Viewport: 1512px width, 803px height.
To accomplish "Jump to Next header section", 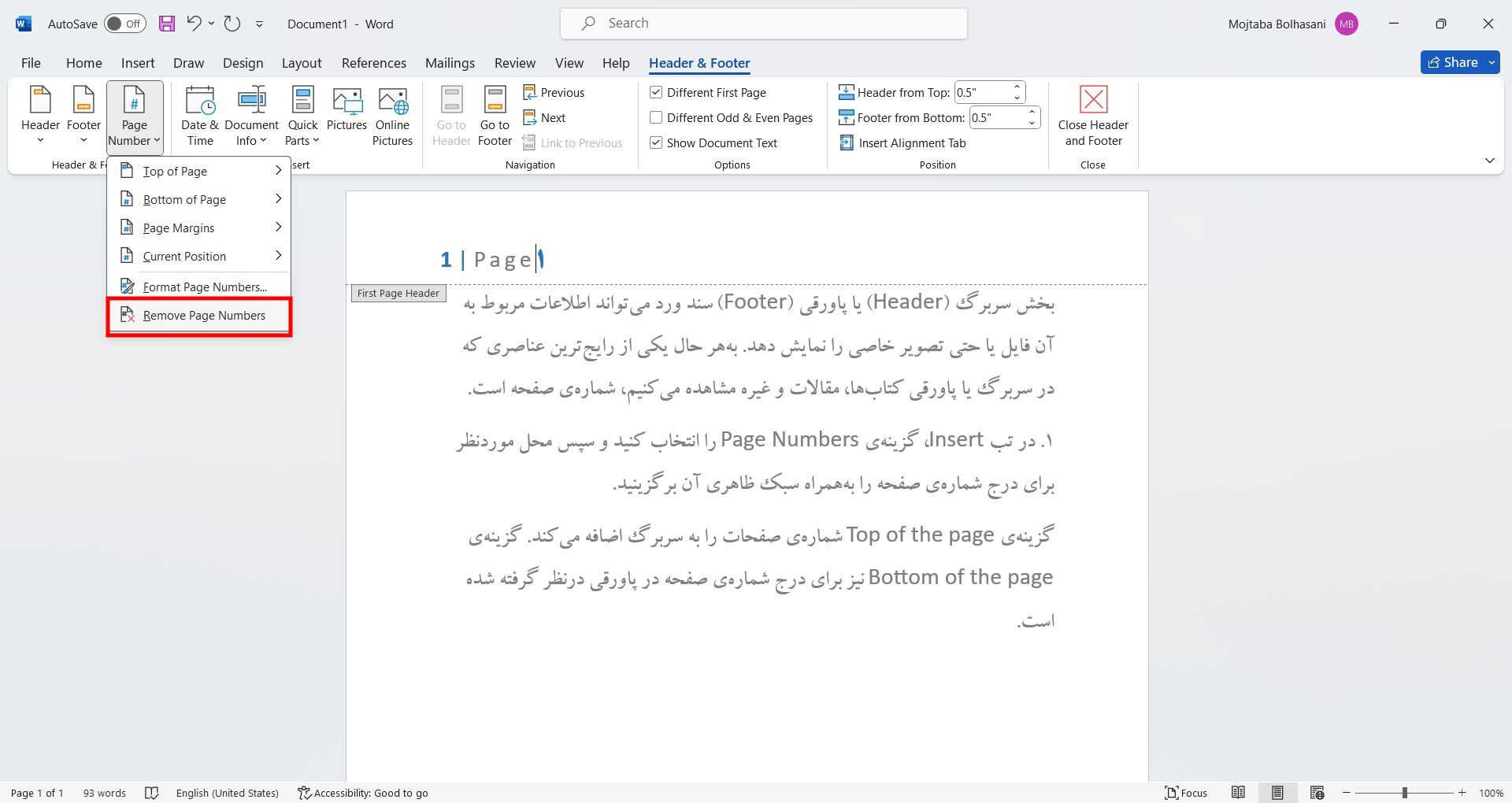I will (x=544, y=118).
